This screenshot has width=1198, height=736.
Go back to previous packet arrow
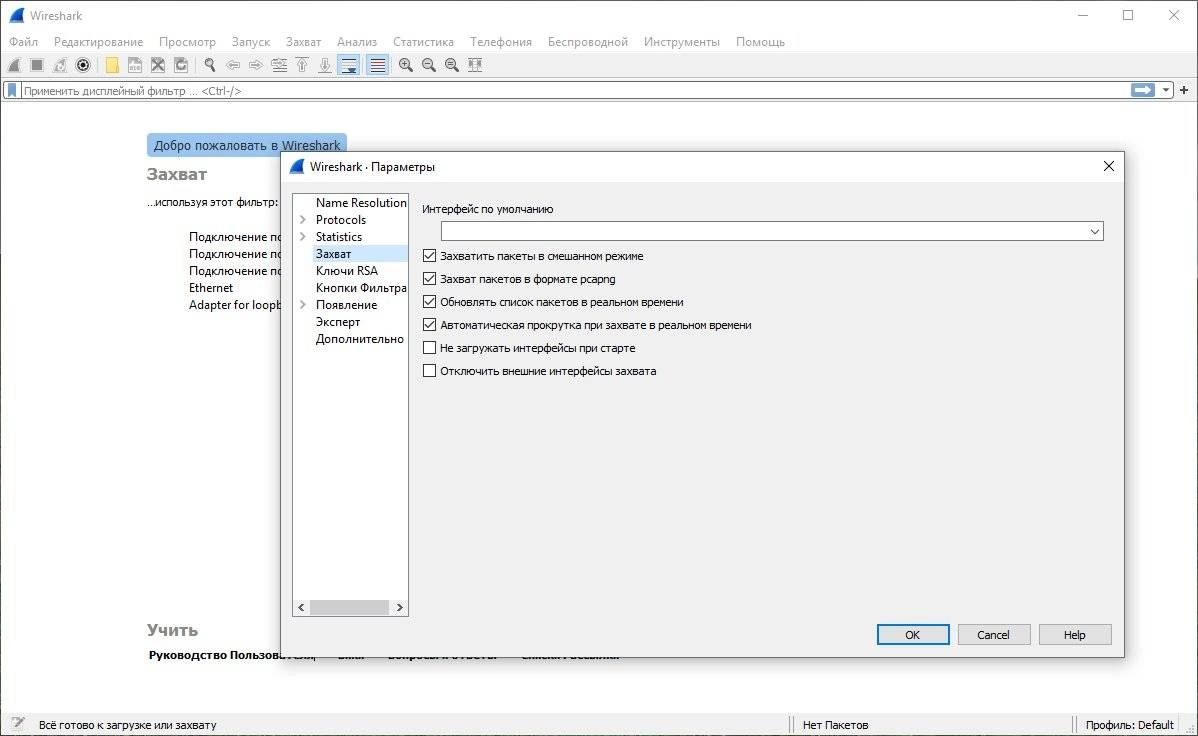[x=233, y=65]
